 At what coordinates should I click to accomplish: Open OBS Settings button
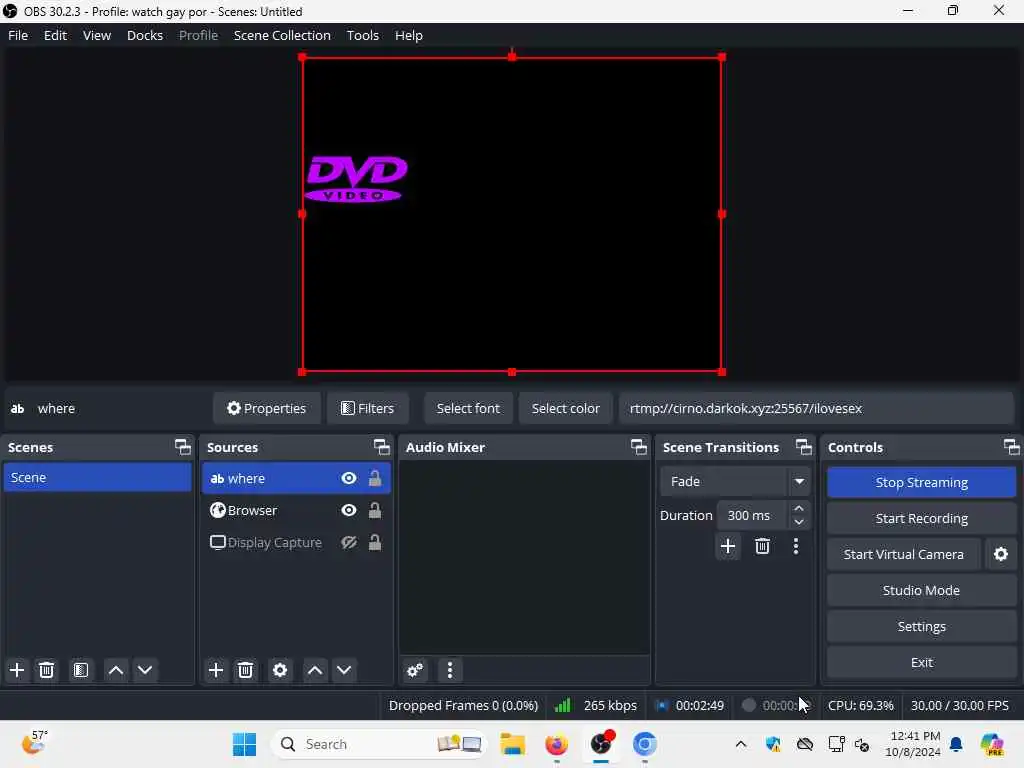[921, 626]
